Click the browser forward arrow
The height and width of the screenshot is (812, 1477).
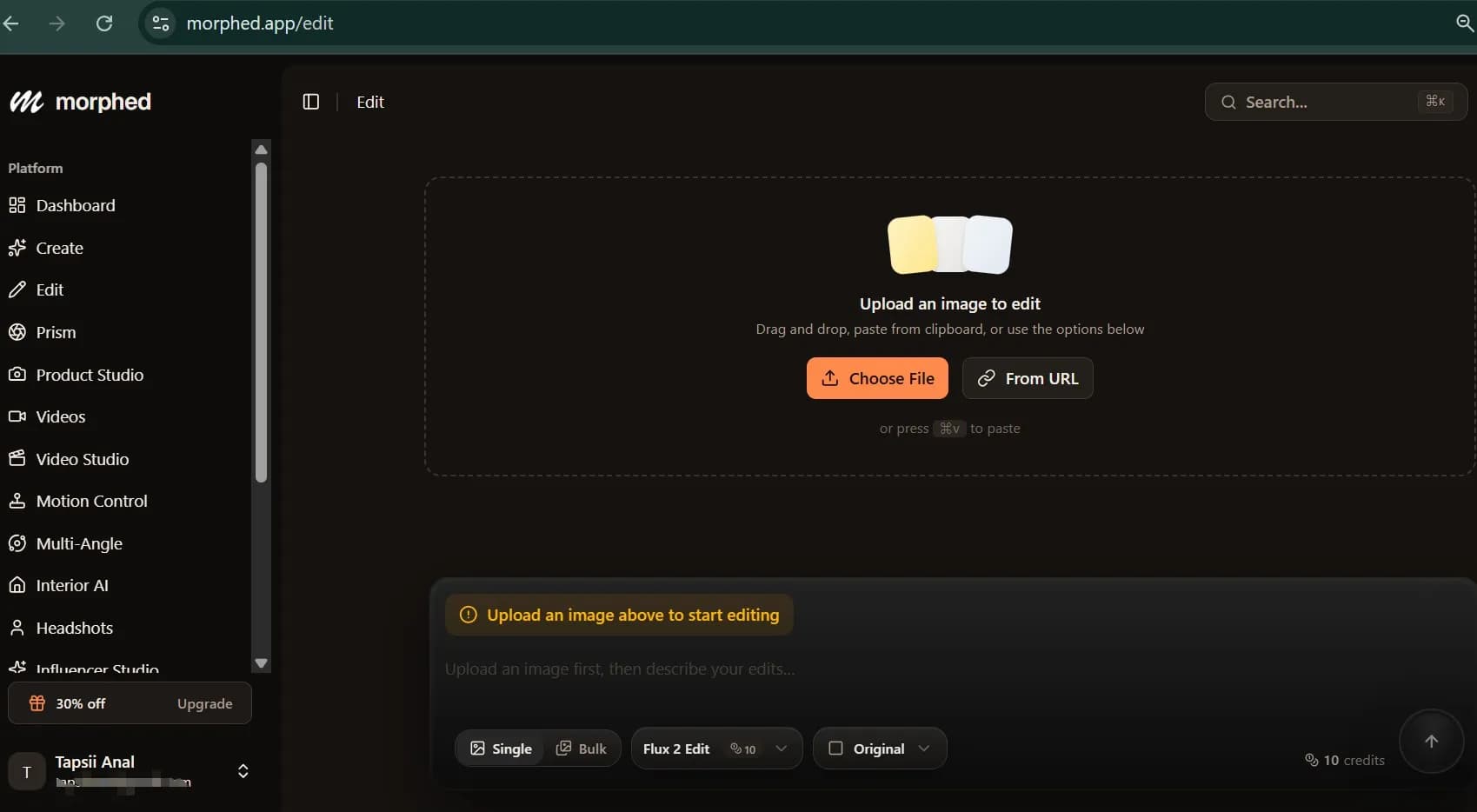[x=57, y=23]
